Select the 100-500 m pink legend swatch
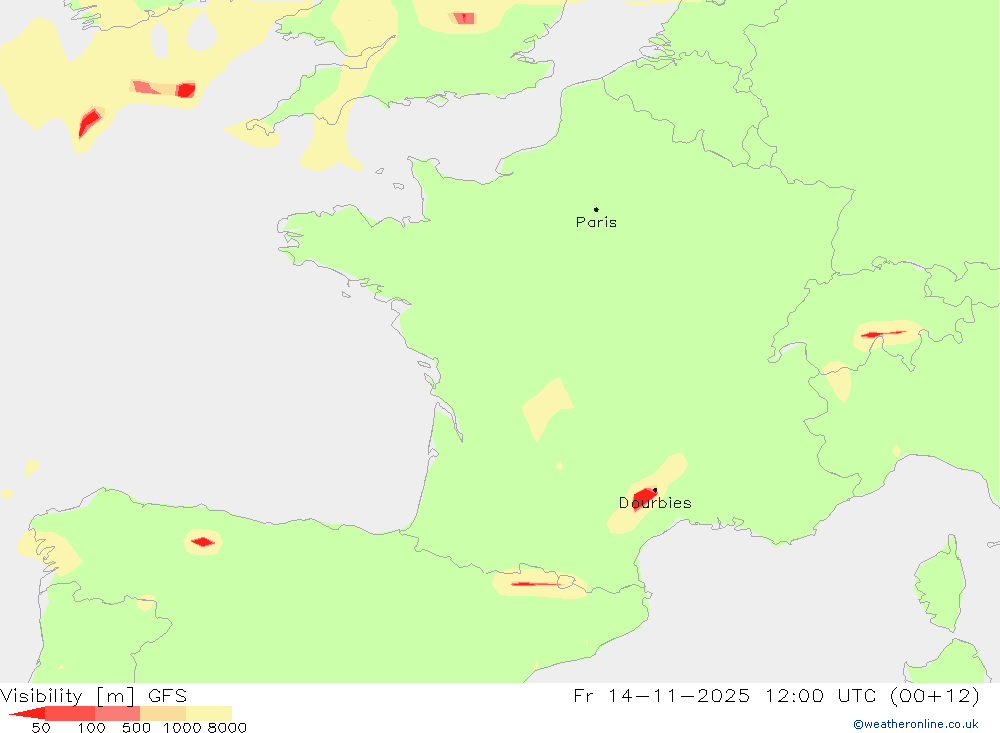Viewport: 1000px width, 733px height. [x=117, y=713]
